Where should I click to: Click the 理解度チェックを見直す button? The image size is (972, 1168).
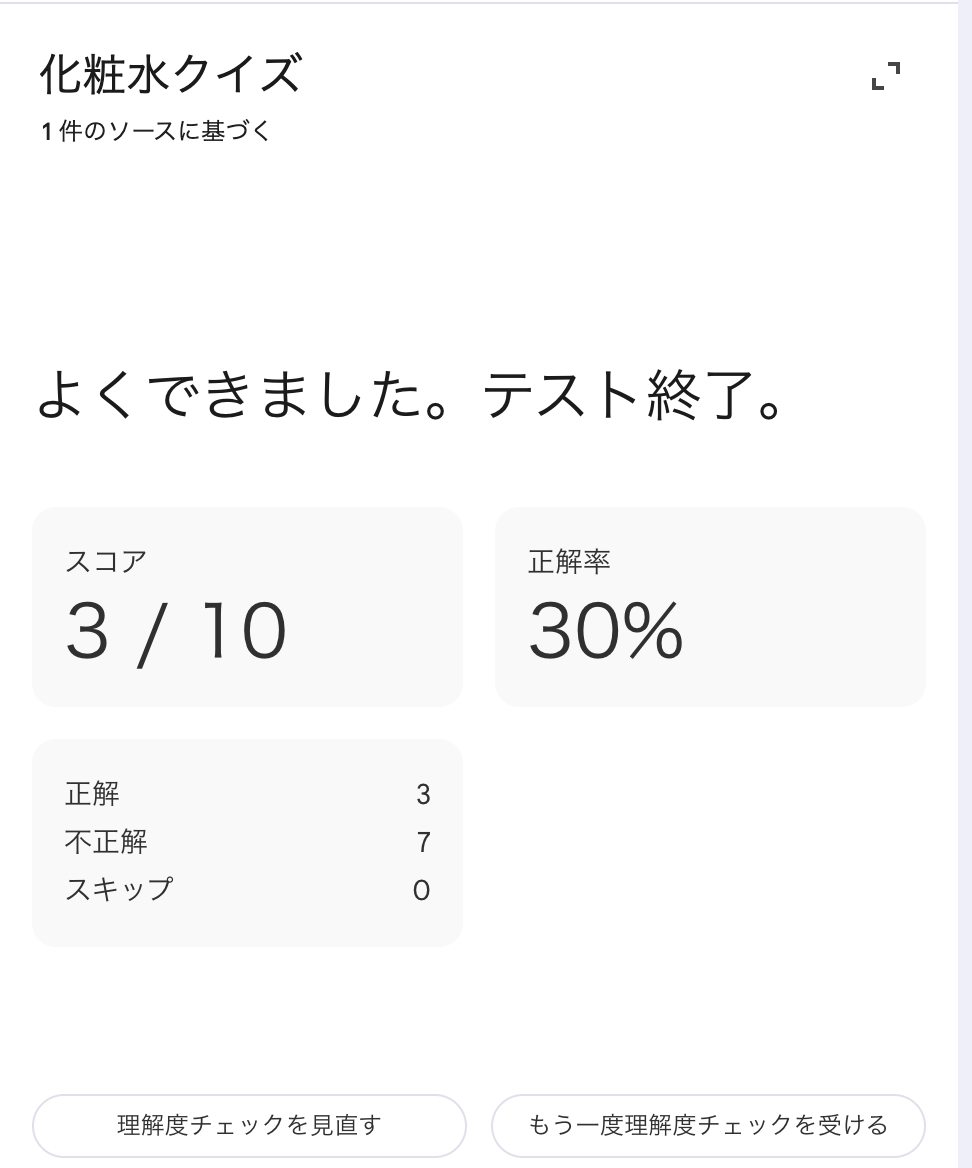click(249, 1125)
